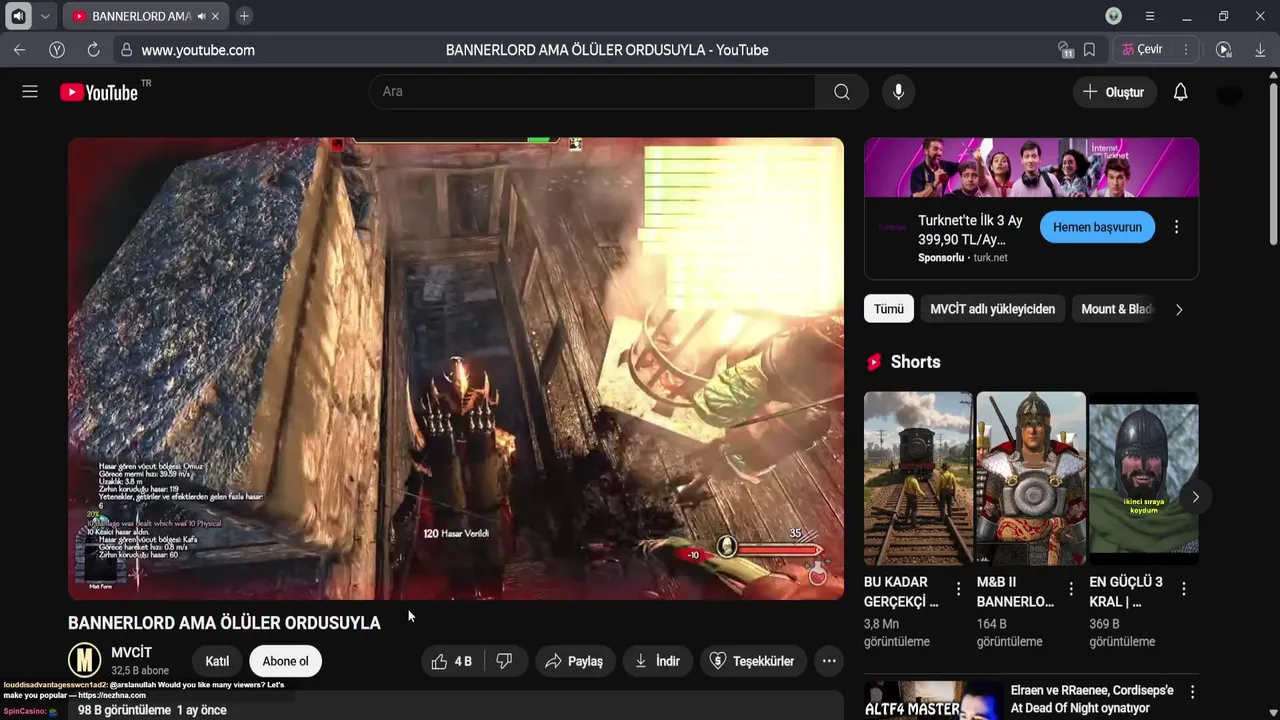
Task: Open the account avatar in YouTube header
Action: tap(1229, 92)
